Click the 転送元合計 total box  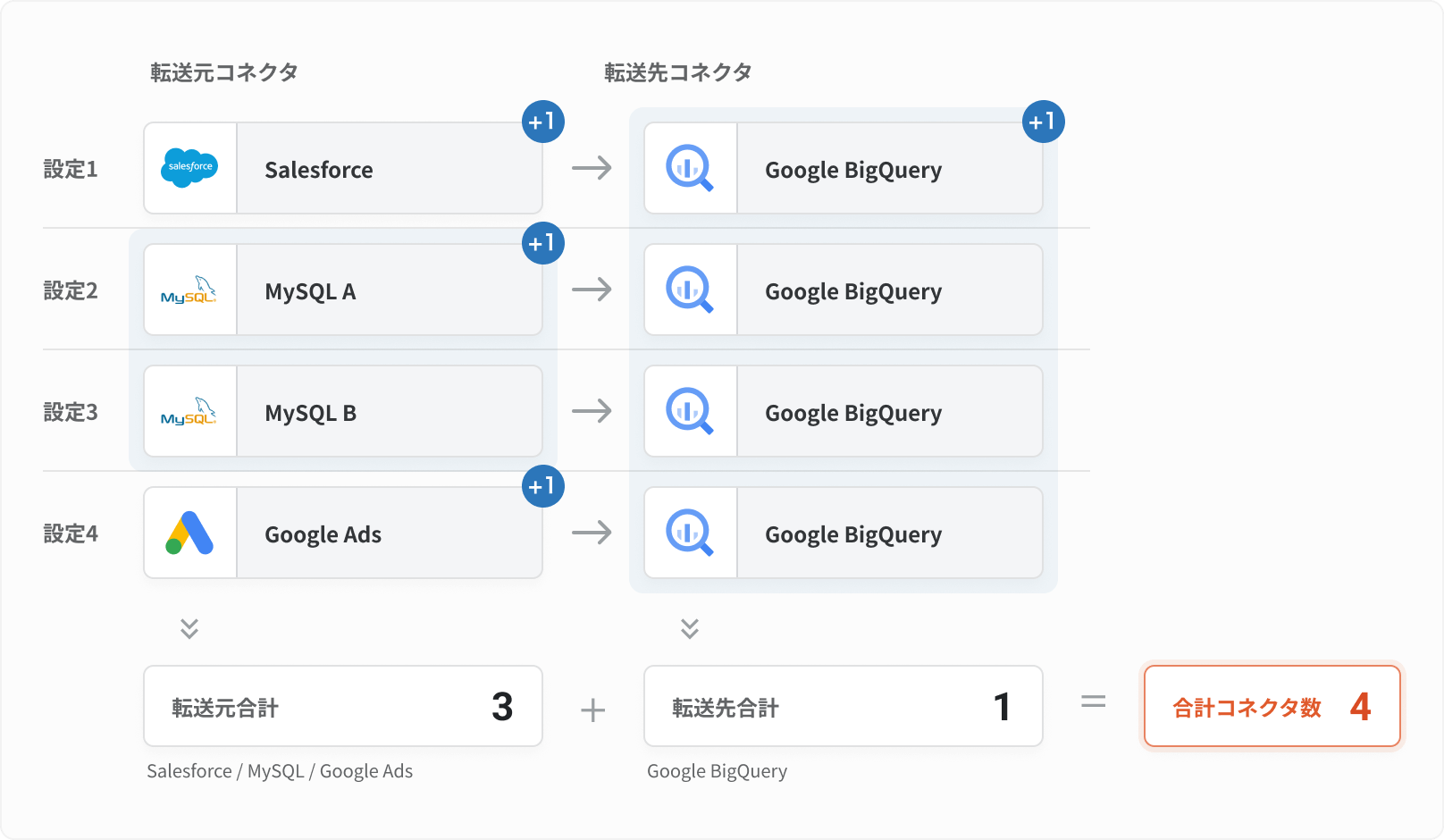(x=343, y=706)
